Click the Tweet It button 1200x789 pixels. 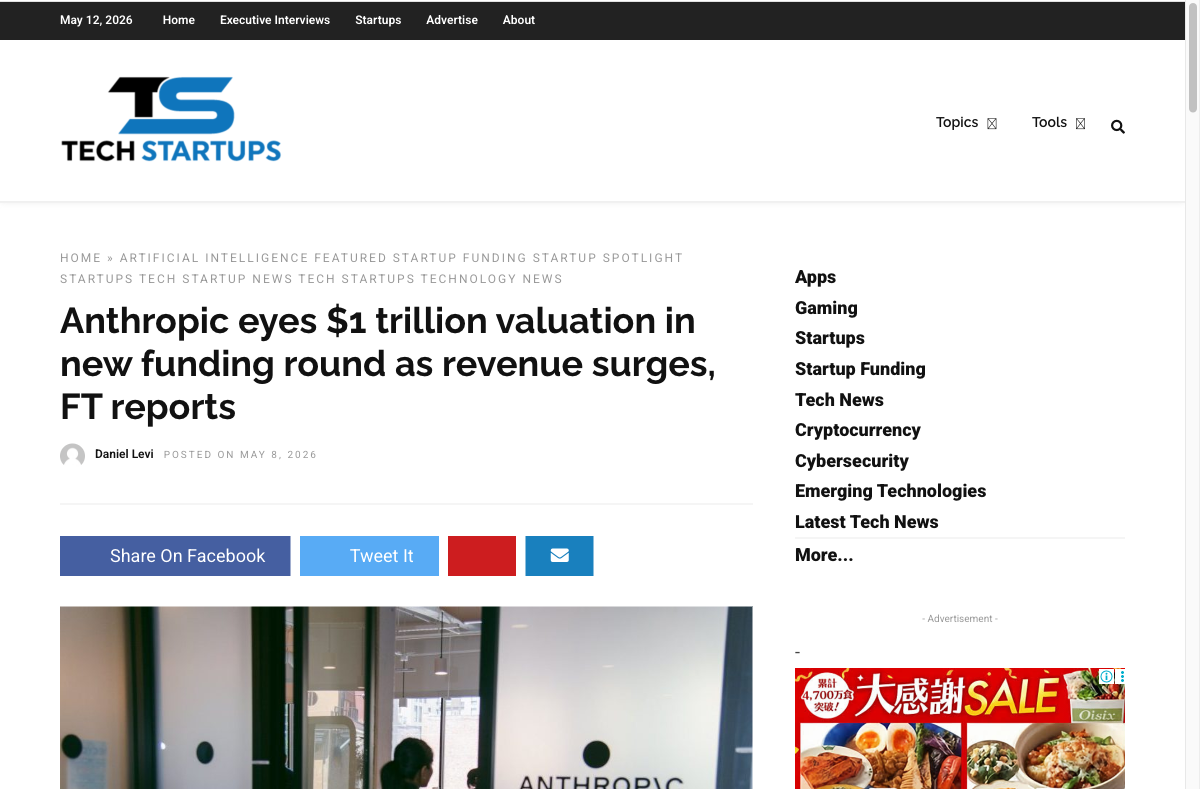pos(369,556)
